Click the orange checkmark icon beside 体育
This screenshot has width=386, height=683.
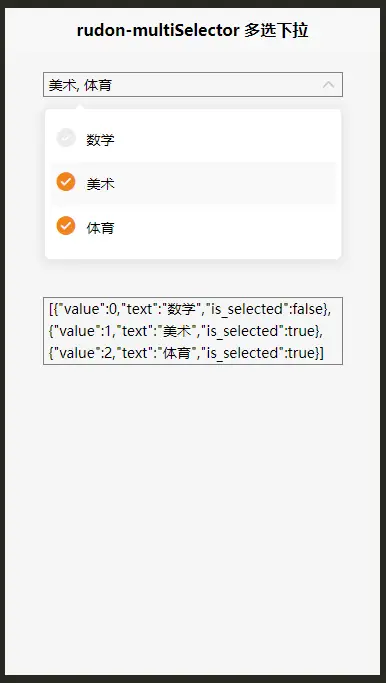[x=66, y=226]
